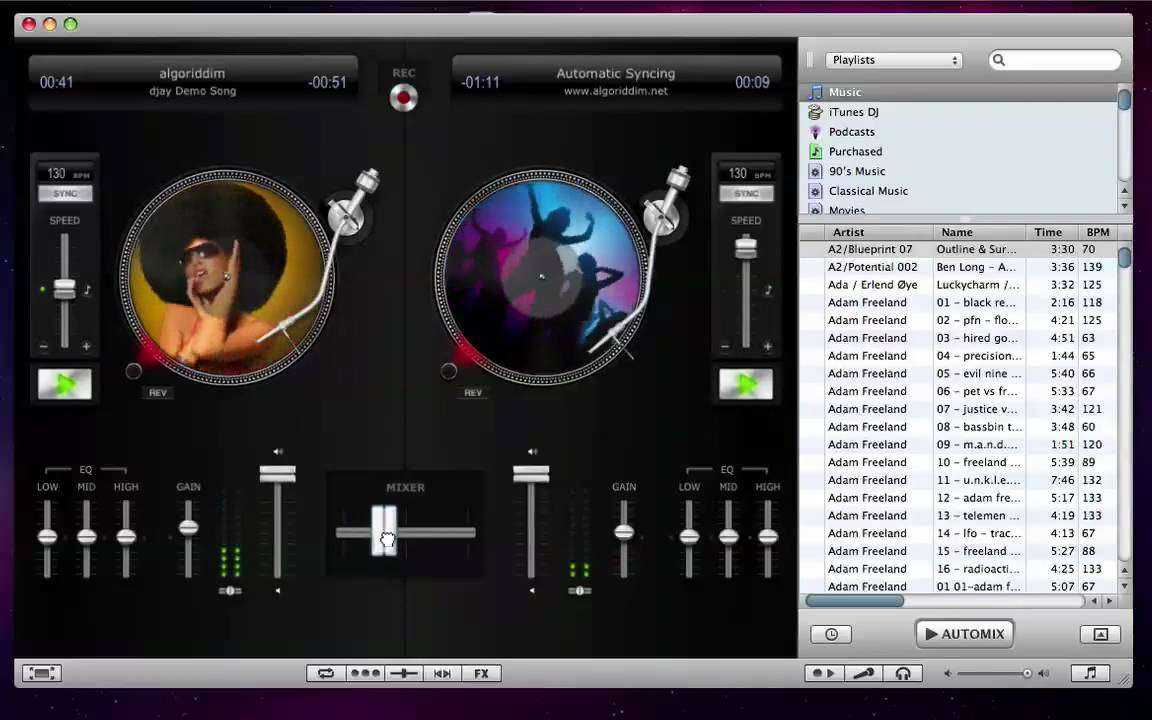Click the left deck GAIN slider knob
Image resolution: width=1152 pixels, height=720 pixels.
coord(189,528)
